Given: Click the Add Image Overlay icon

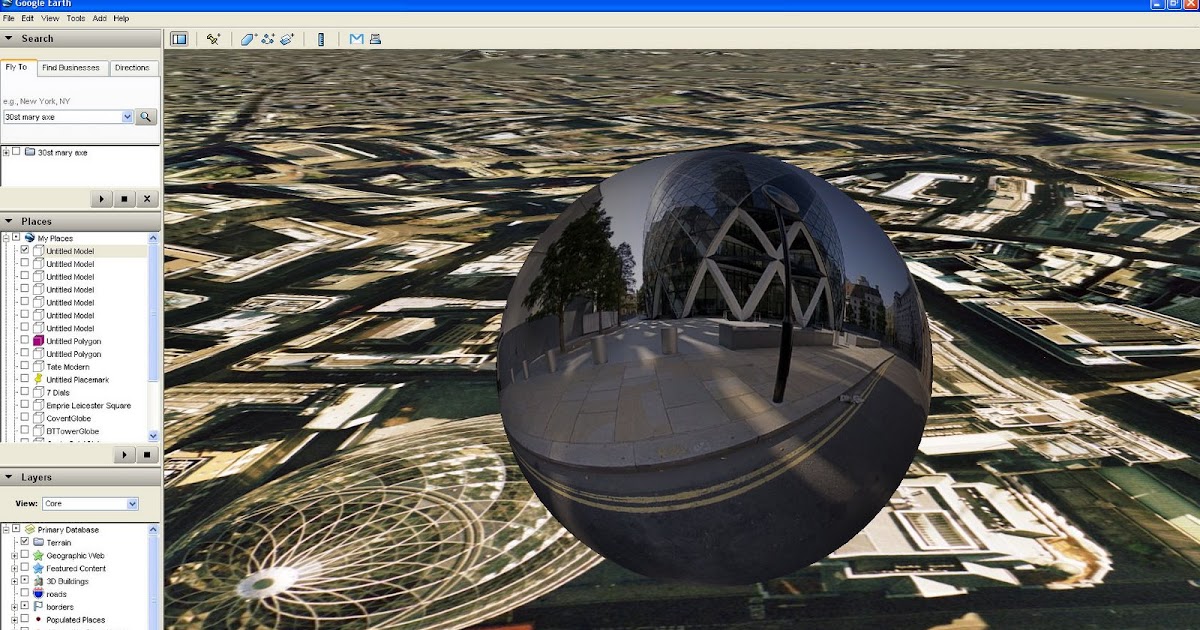Looking at the screenshot, I should (x=287, y=39).
